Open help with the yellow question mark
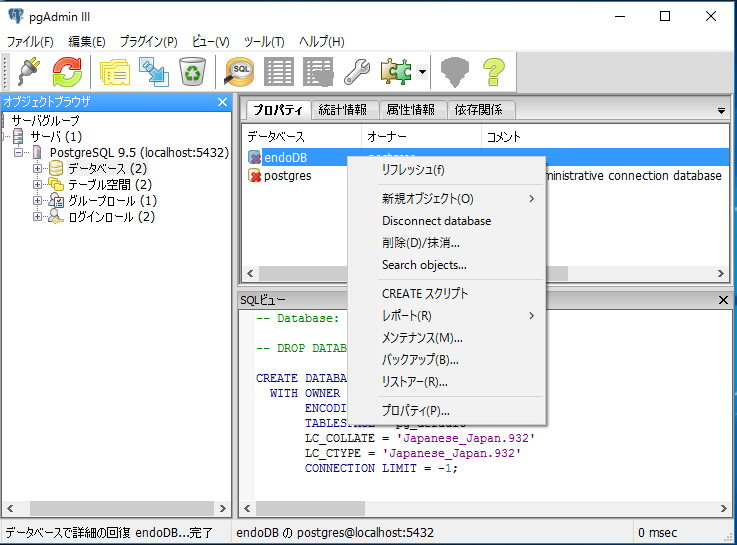 pyautogui.click(x=494, y=72)
